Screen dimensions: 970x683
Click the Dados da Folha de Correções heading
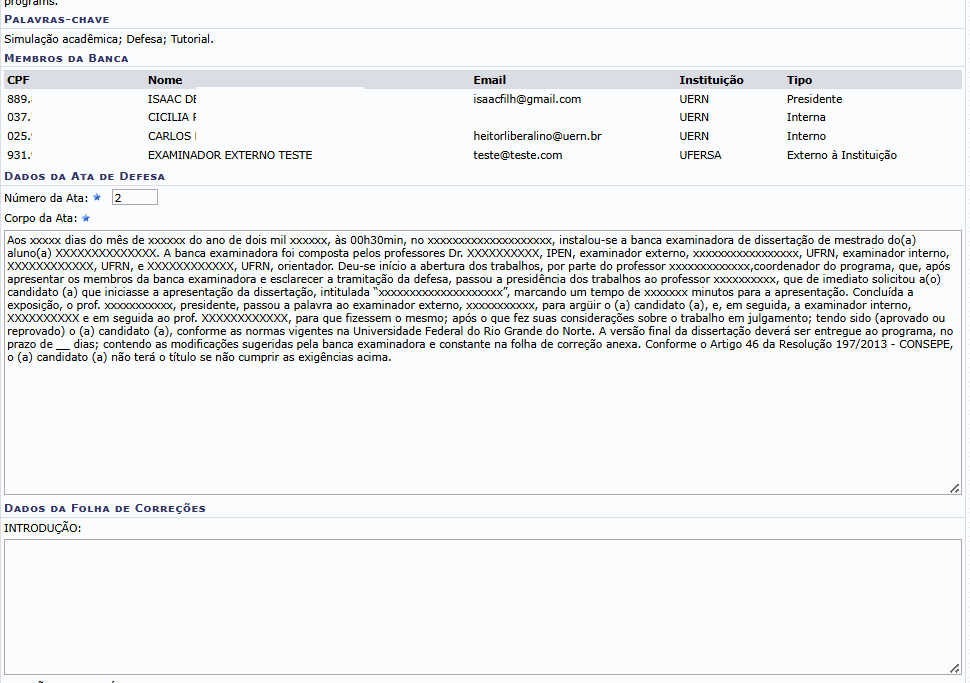[105, 508]
